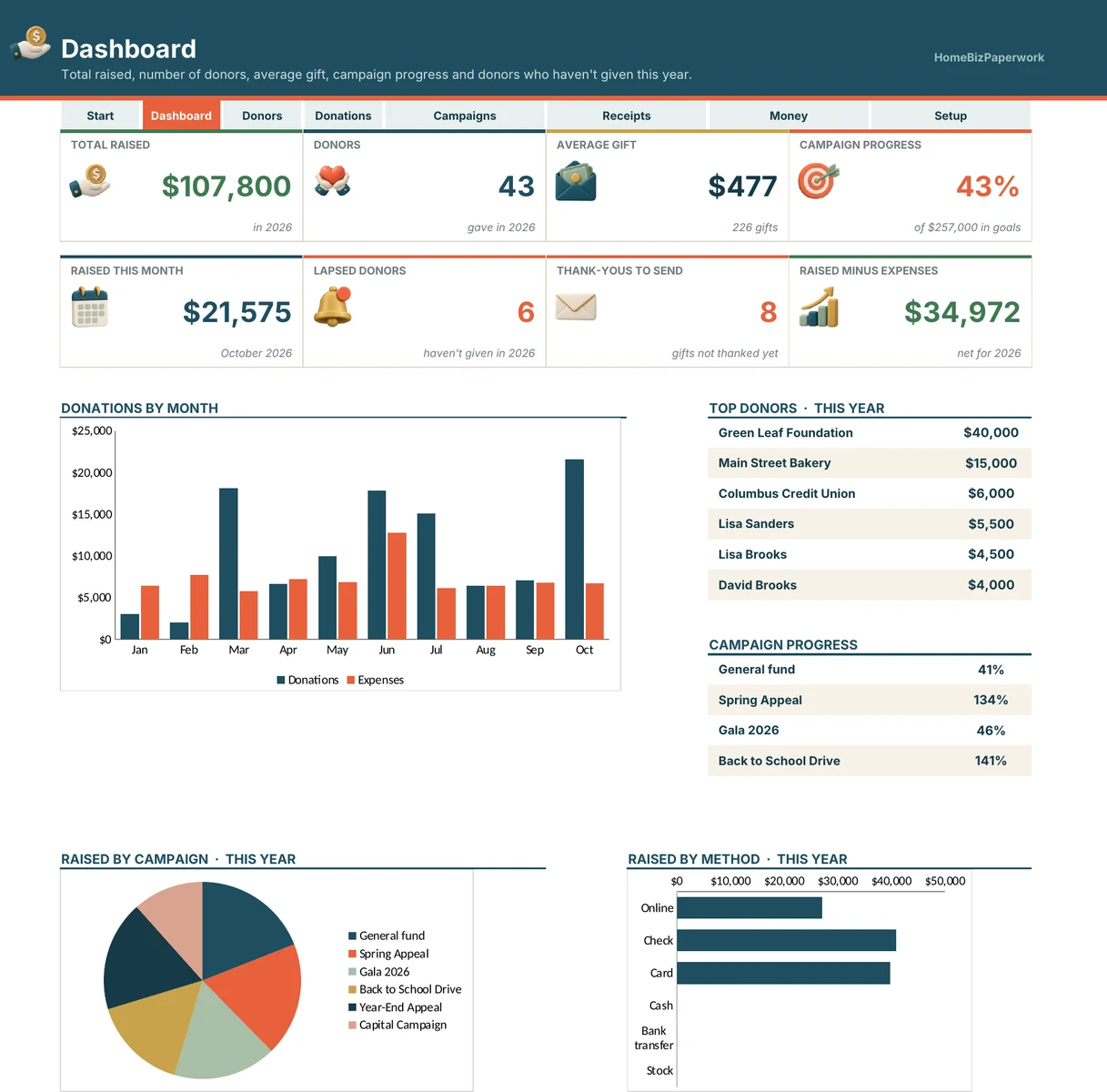Click the General fund pie legend swatch
The height and width of the screenshot is (1092, 1107).
click(x=352, y=935)
